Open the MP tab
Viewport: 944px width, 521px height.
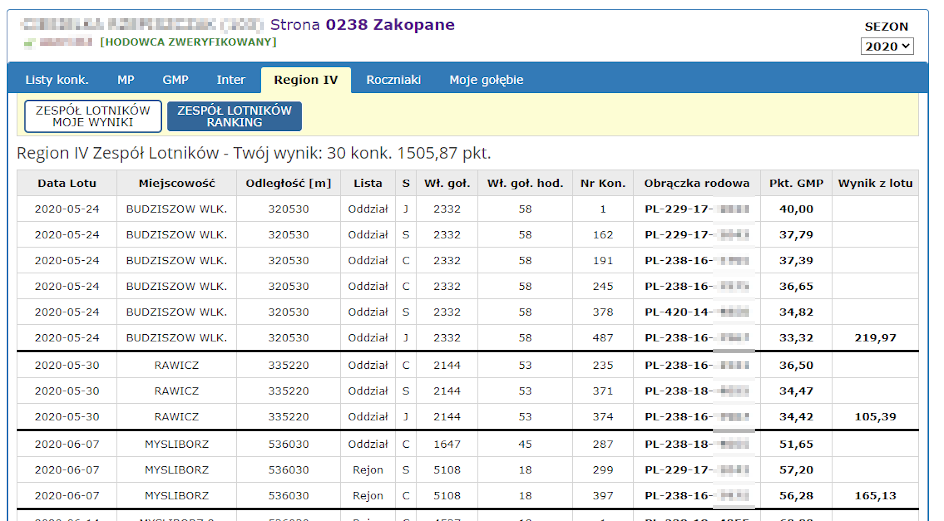125,80
